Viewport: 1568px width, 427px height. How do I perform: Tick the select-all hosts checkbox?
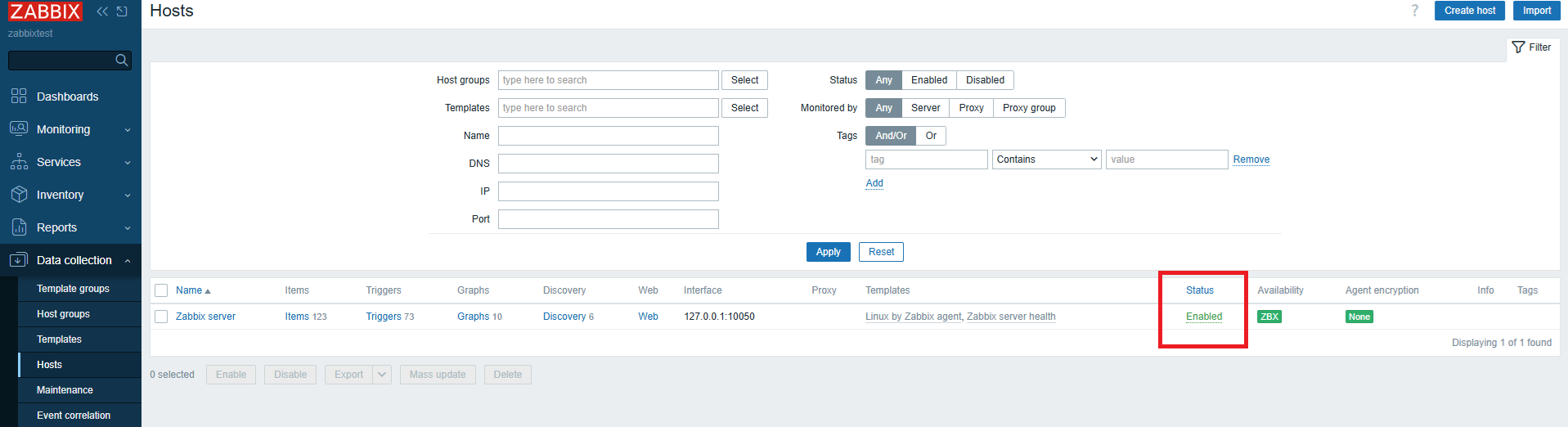(x=161, y=290)
